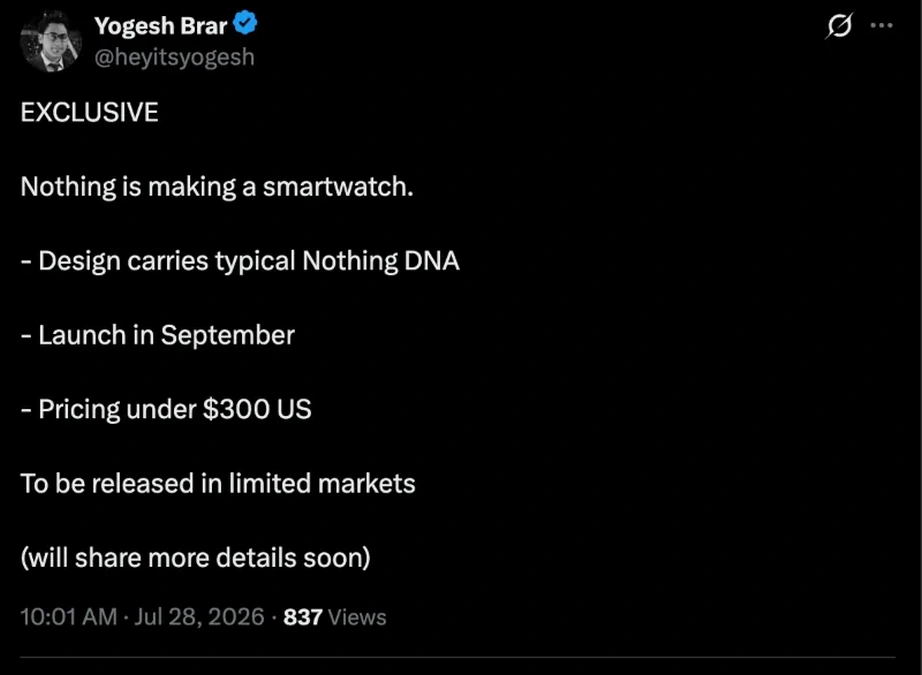Image resolution: width=922 pixels, height=675 pixels.
Task: Click the word 'smartwatch' in the post
Action: (335, 186)
